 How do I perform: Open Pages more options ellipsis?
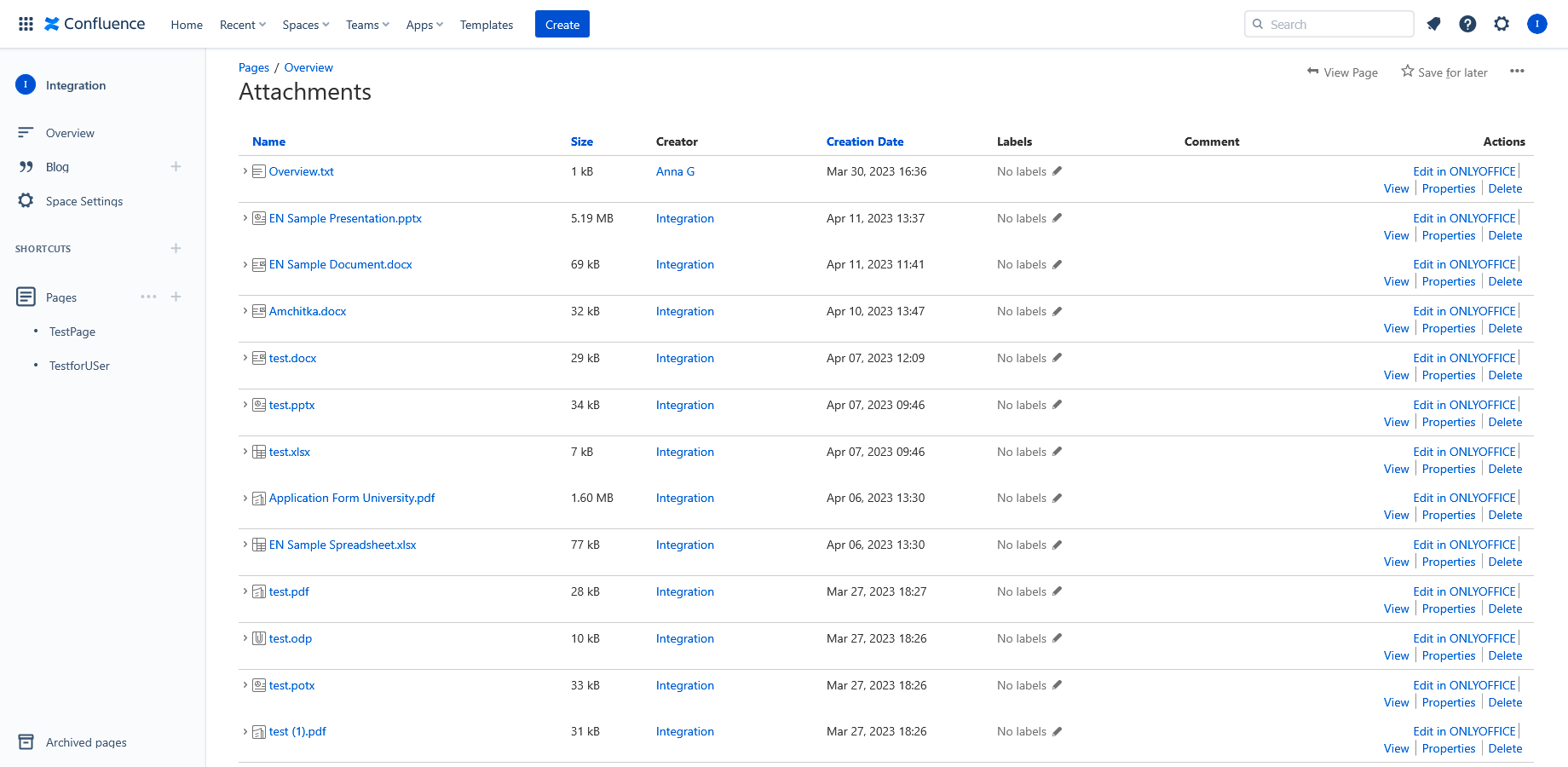pos(148,297)
